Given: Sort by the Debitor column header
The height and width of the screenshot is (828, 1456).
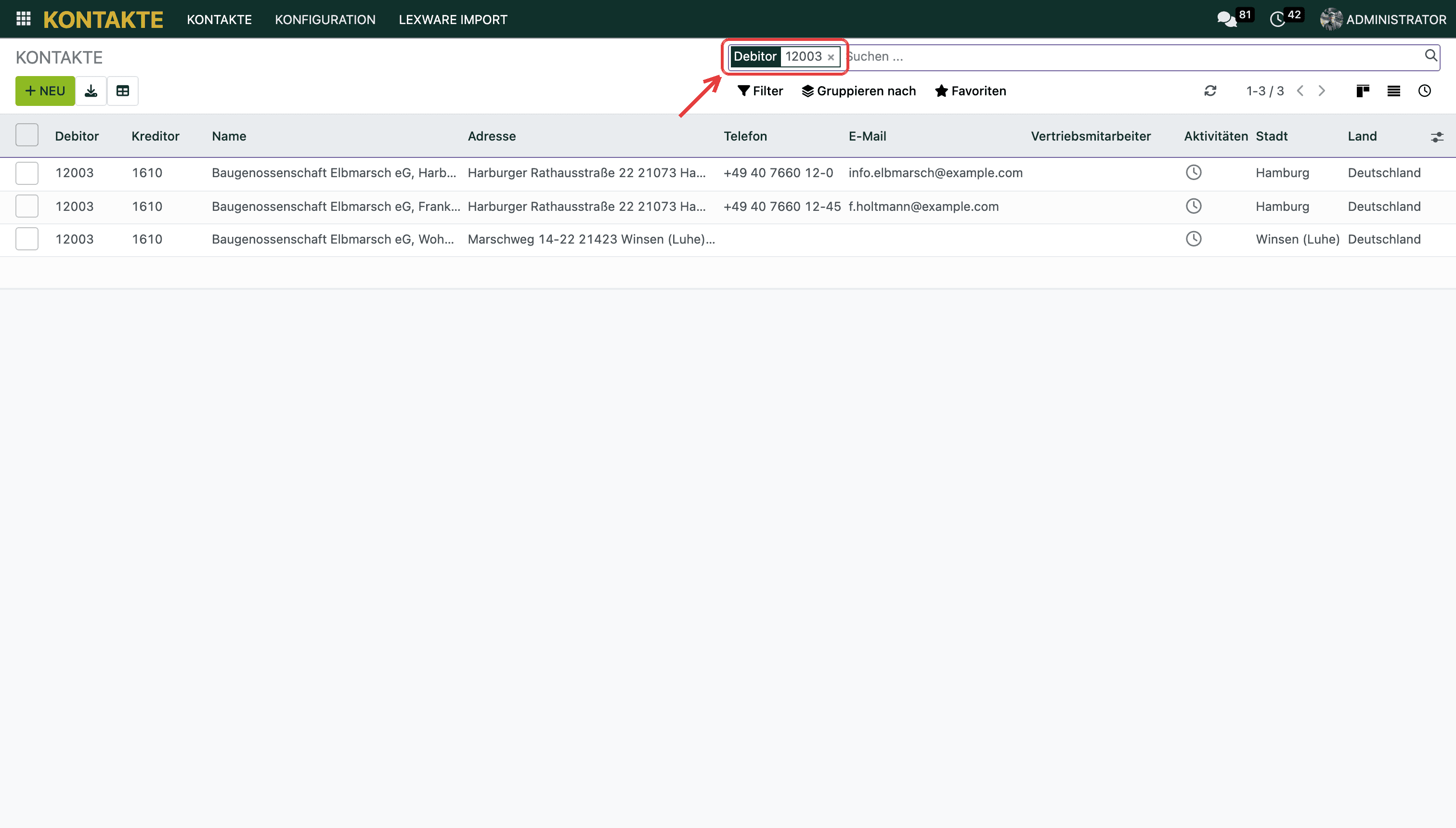Looking at the screenshot, I should (x=77, y=137).
